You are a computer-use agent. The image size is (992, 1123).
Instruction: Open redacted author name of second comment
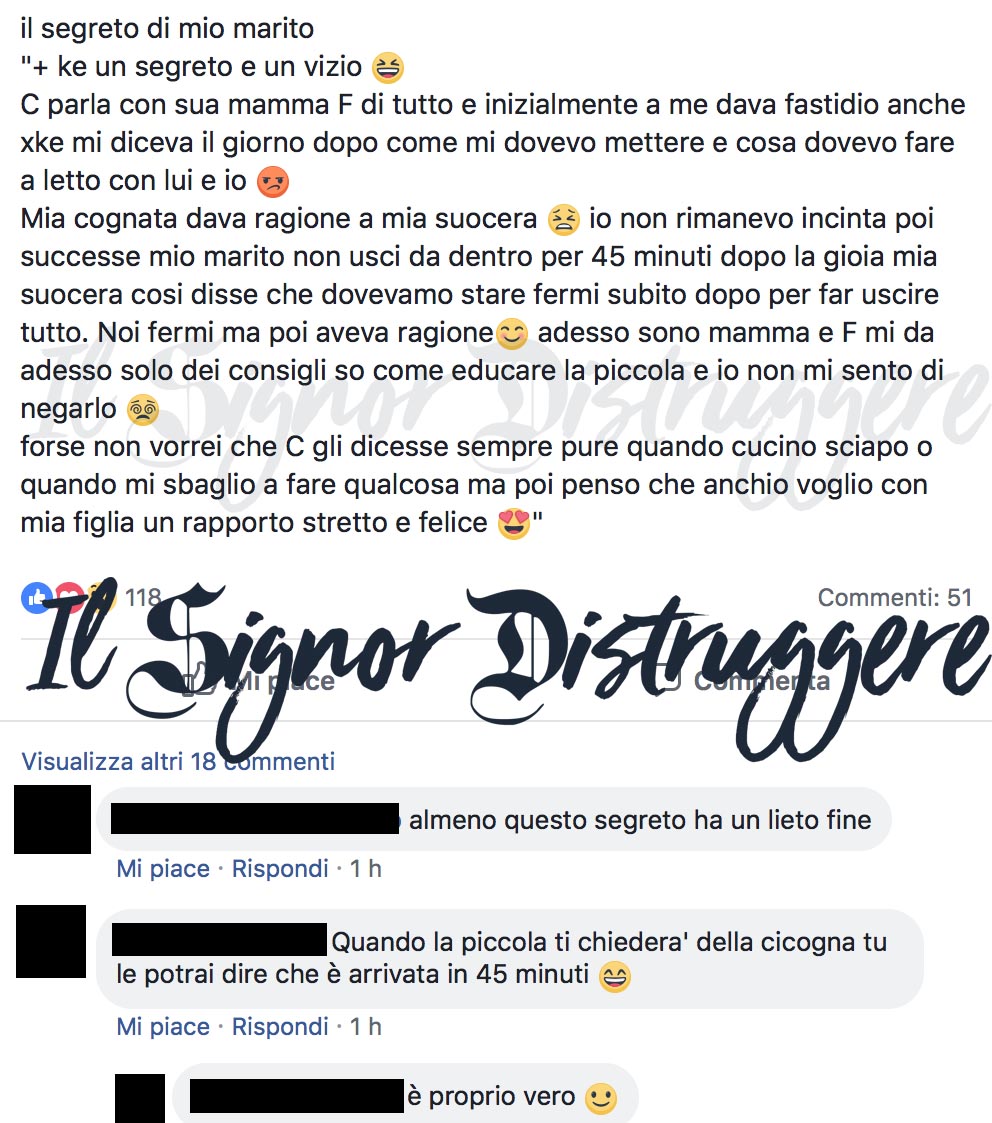(x=220, y=940)
